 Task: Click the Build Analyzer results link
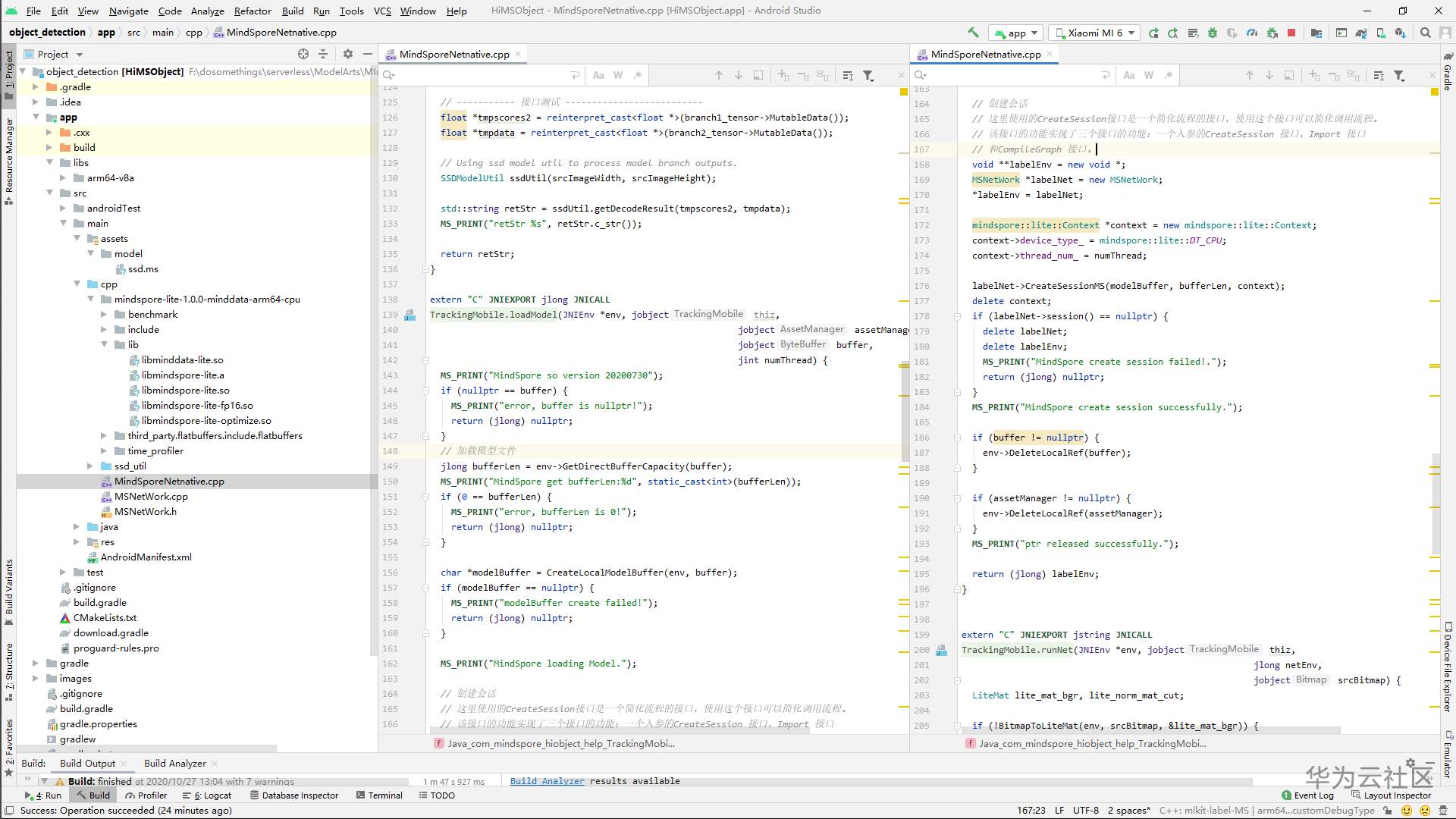(547, 781)
